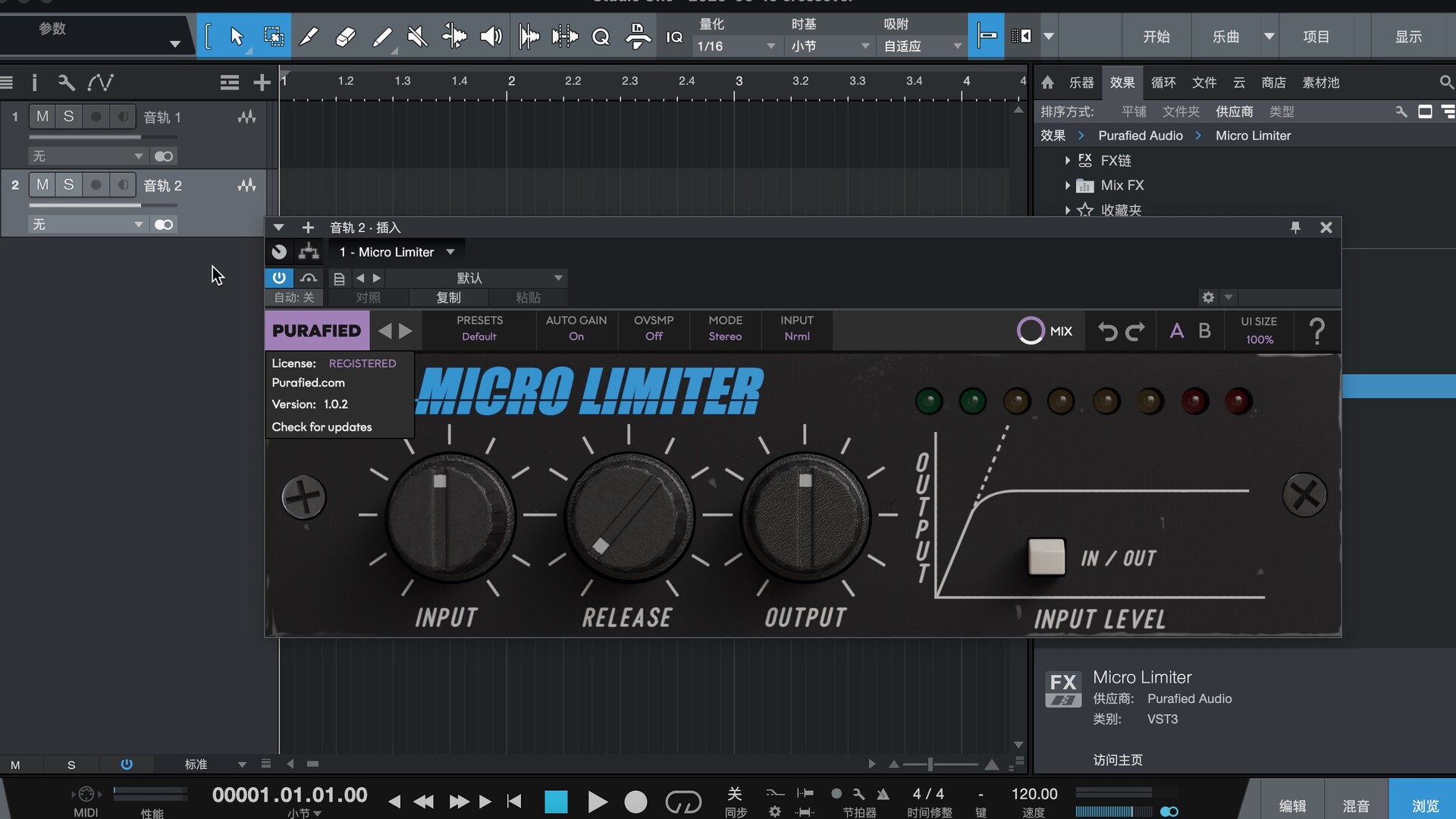Pin the plugin window
The image size is (1456, 819).
1295,227
